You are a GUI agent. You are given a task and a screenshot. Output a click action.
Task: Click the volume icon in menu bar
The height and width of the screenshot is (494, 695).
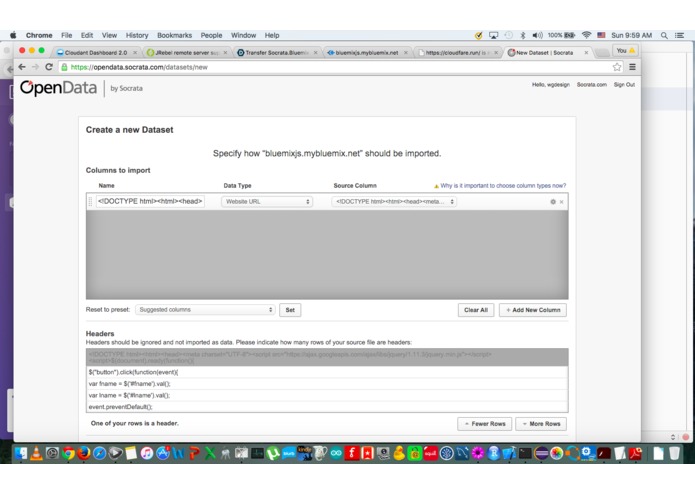click(x=537, y=35)
